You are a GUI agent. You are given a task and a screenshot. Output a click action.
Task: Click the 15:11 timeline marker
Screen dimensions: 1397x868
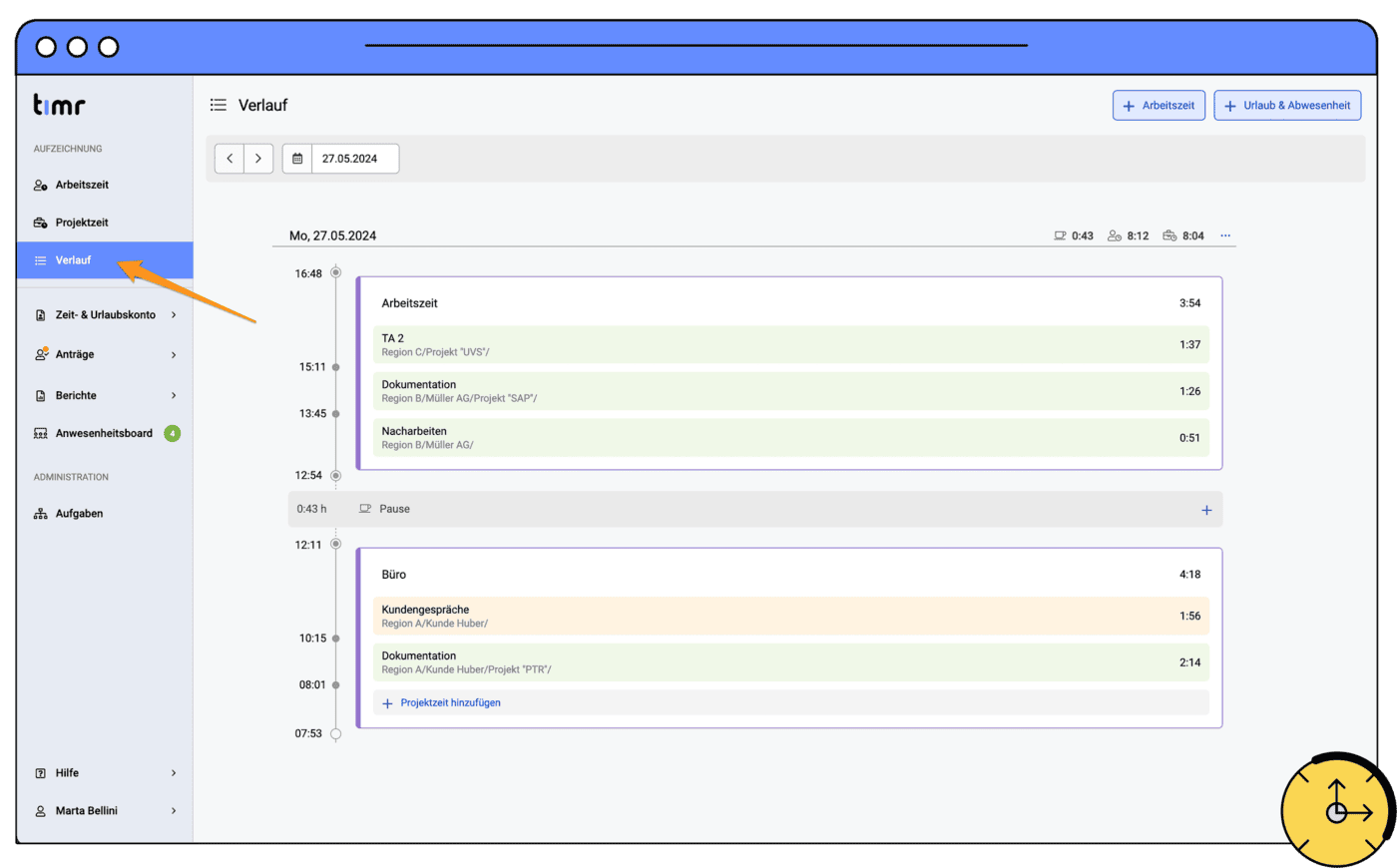(336, 367)
